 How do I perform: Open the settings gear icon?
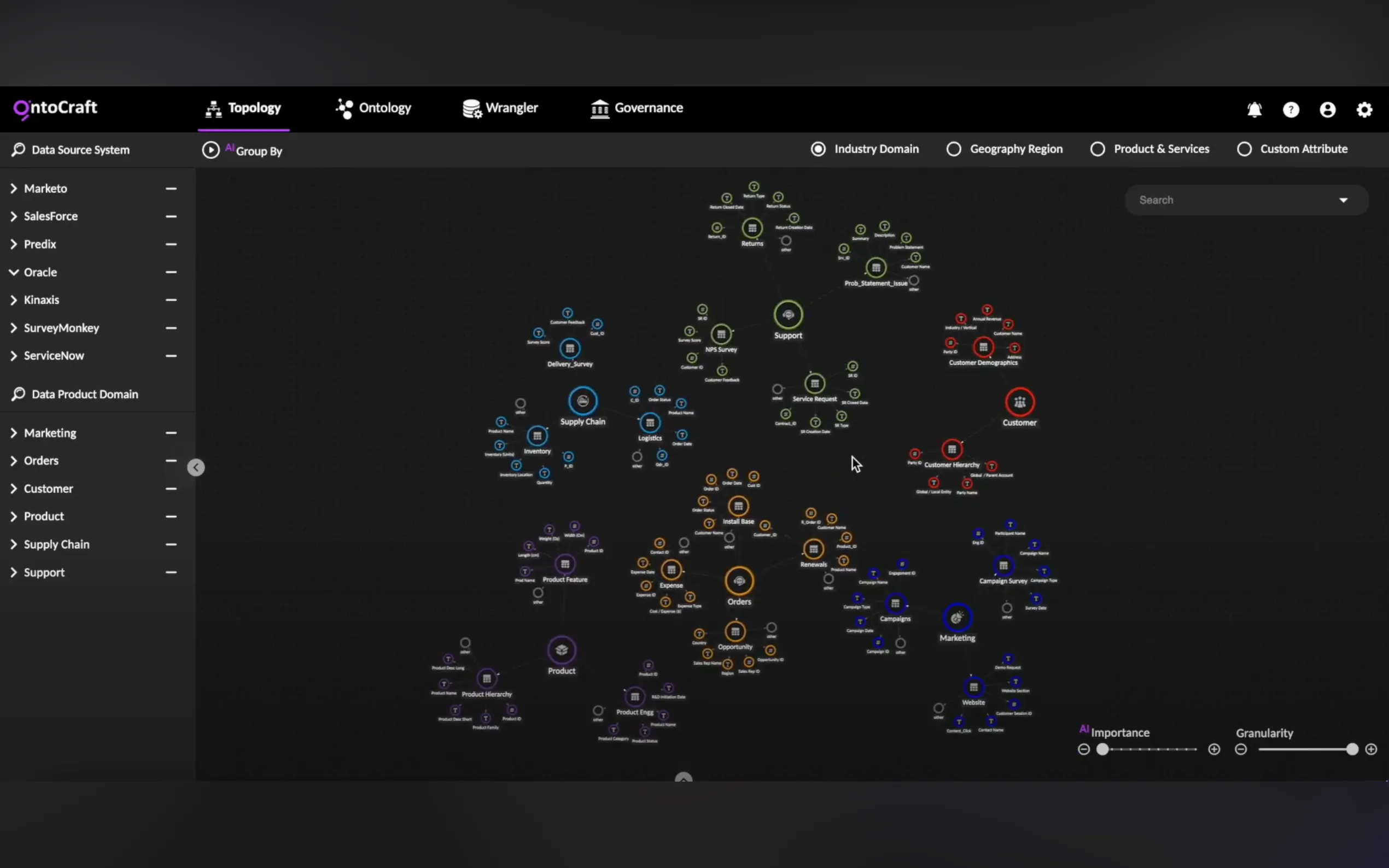point(1364,110)
